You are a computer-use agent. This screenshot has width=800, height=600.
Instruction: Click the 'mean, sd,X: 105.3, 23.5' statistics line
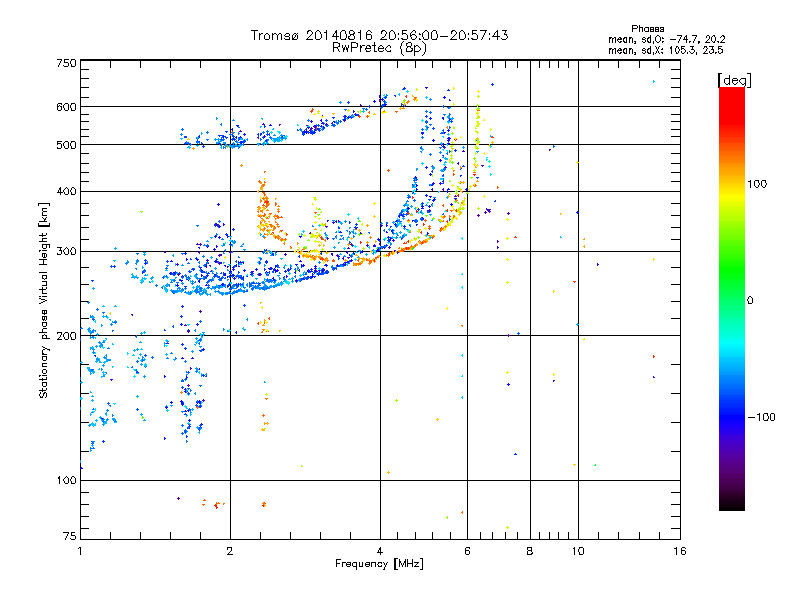point(665,50)
